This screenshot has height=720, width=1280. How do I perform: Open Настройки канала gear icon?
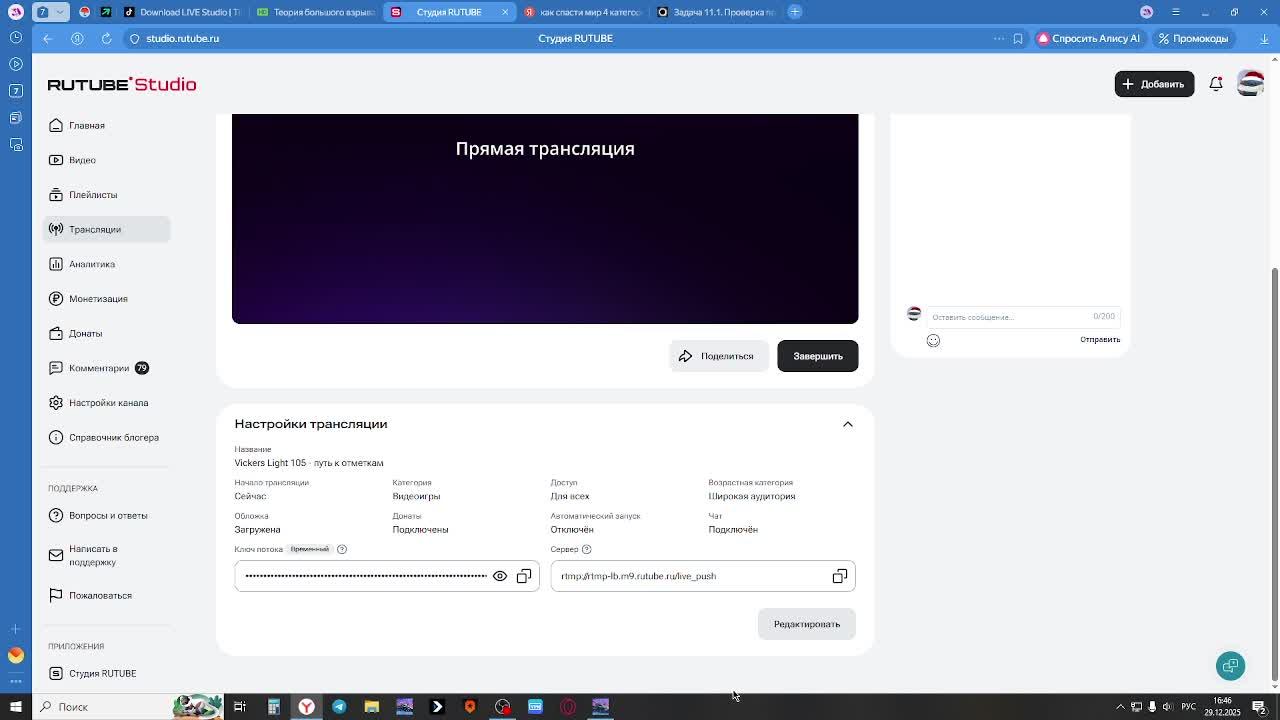(56, 403)
